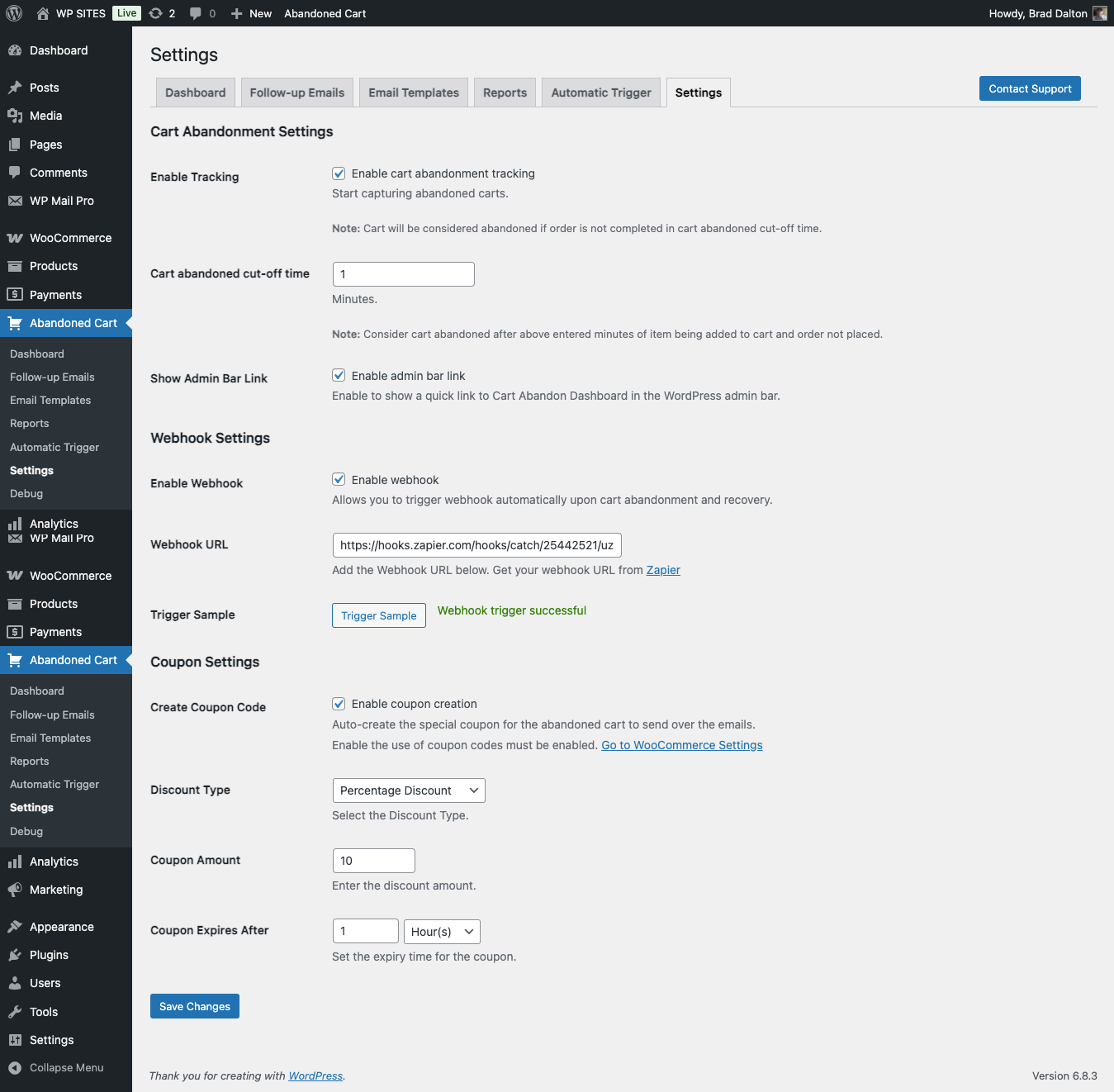This screenshot has height=1092, width=1114.
Task: Follow the Go to WooCommerce Settings link
Action: (x=681, y=745)
